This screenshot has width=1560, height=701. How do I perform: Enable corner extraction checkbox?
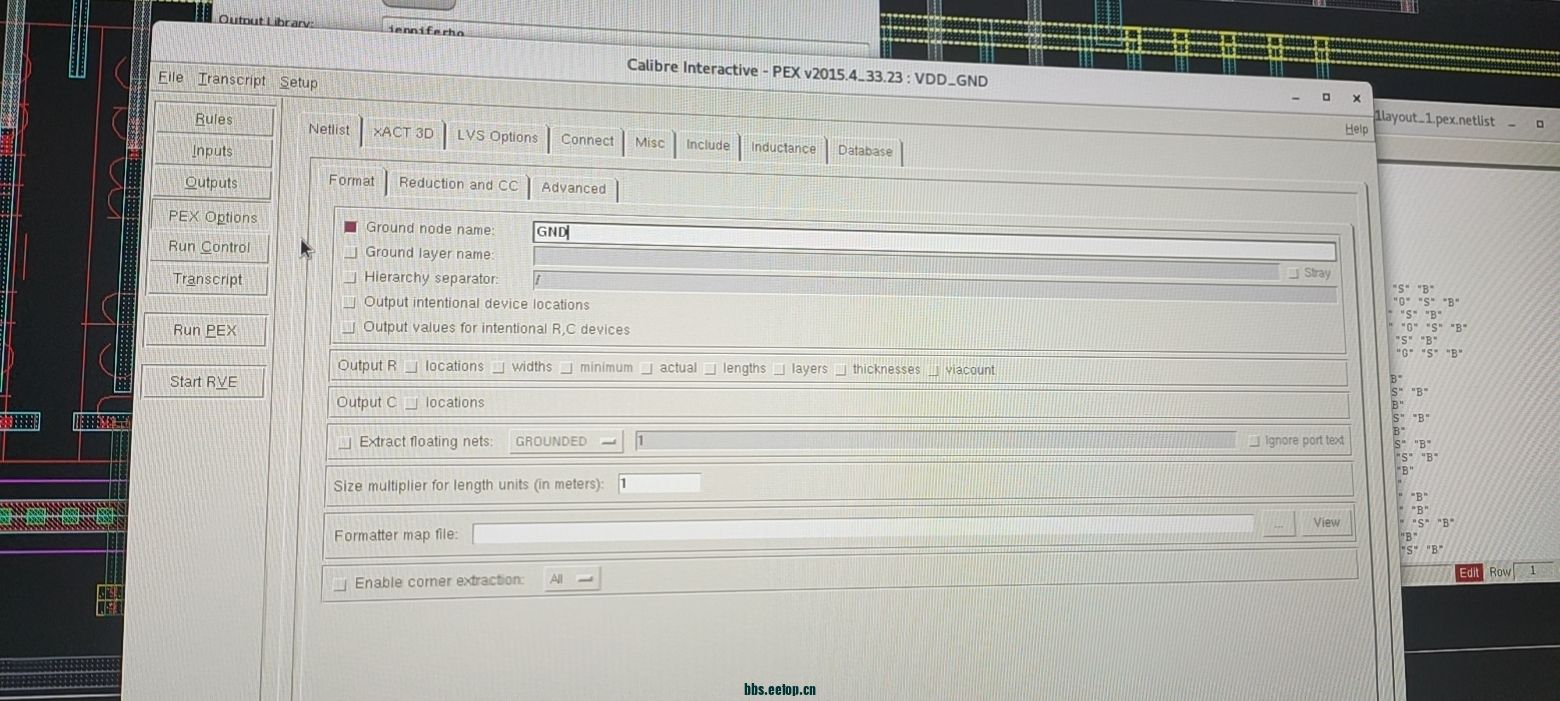(x=340, y=583)
